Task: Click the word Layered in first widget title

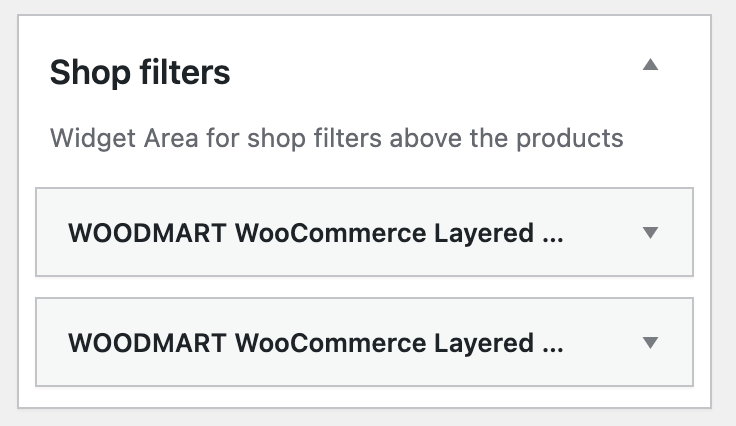Action: point(484,234)
